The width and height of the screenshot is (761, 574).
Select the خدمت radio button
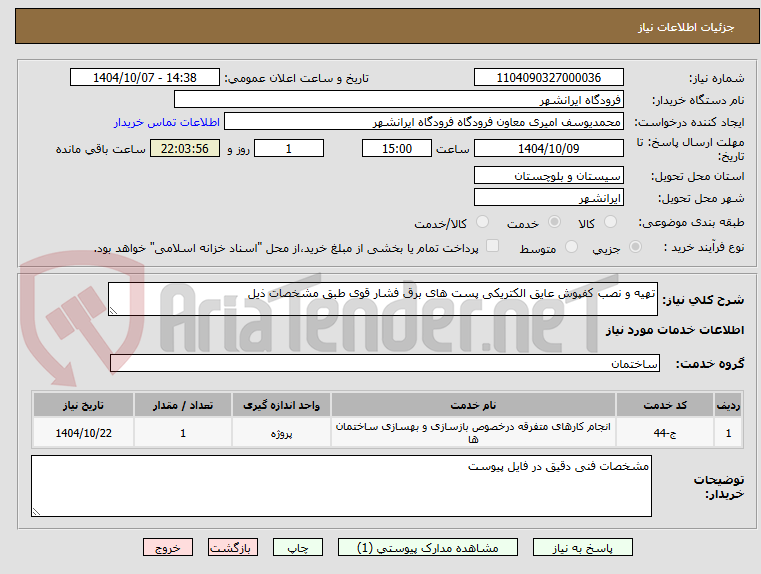(554, 222)
